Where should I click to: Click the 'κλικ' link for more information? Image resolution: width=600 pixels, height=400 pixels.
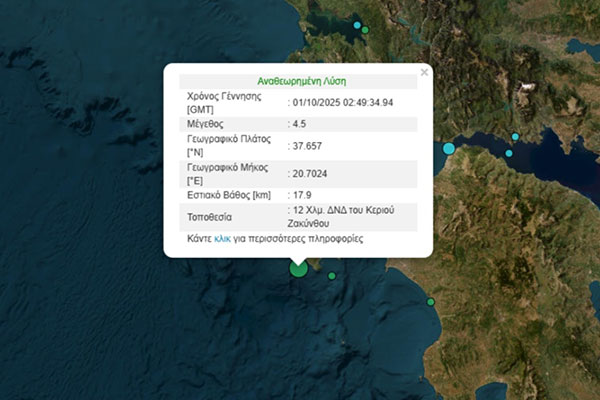[223, 240]
